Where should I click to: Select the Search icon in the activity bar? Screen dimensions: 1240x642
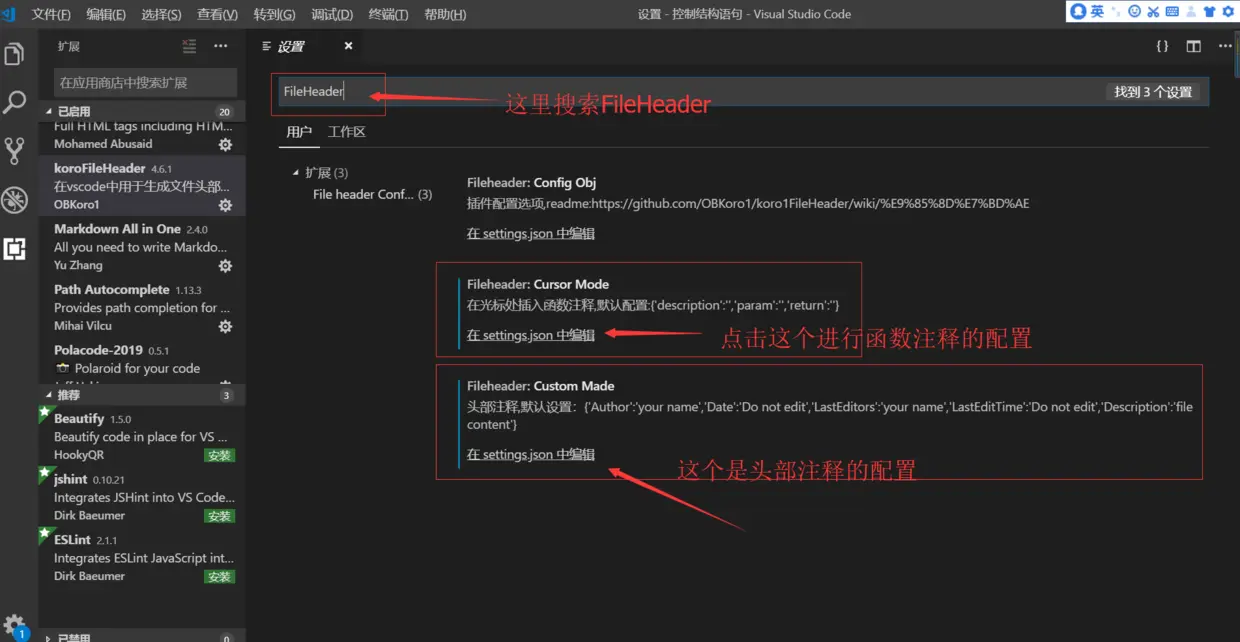pos(15,102)
